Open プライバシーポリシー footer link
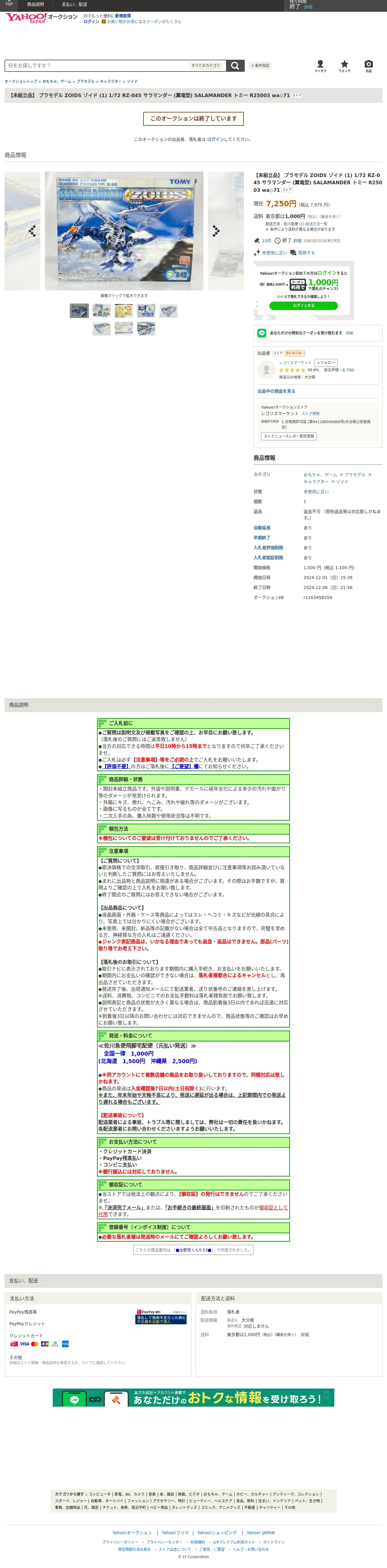The height and width of the screenshot is (1568, 387). [x=121, y=1542]
